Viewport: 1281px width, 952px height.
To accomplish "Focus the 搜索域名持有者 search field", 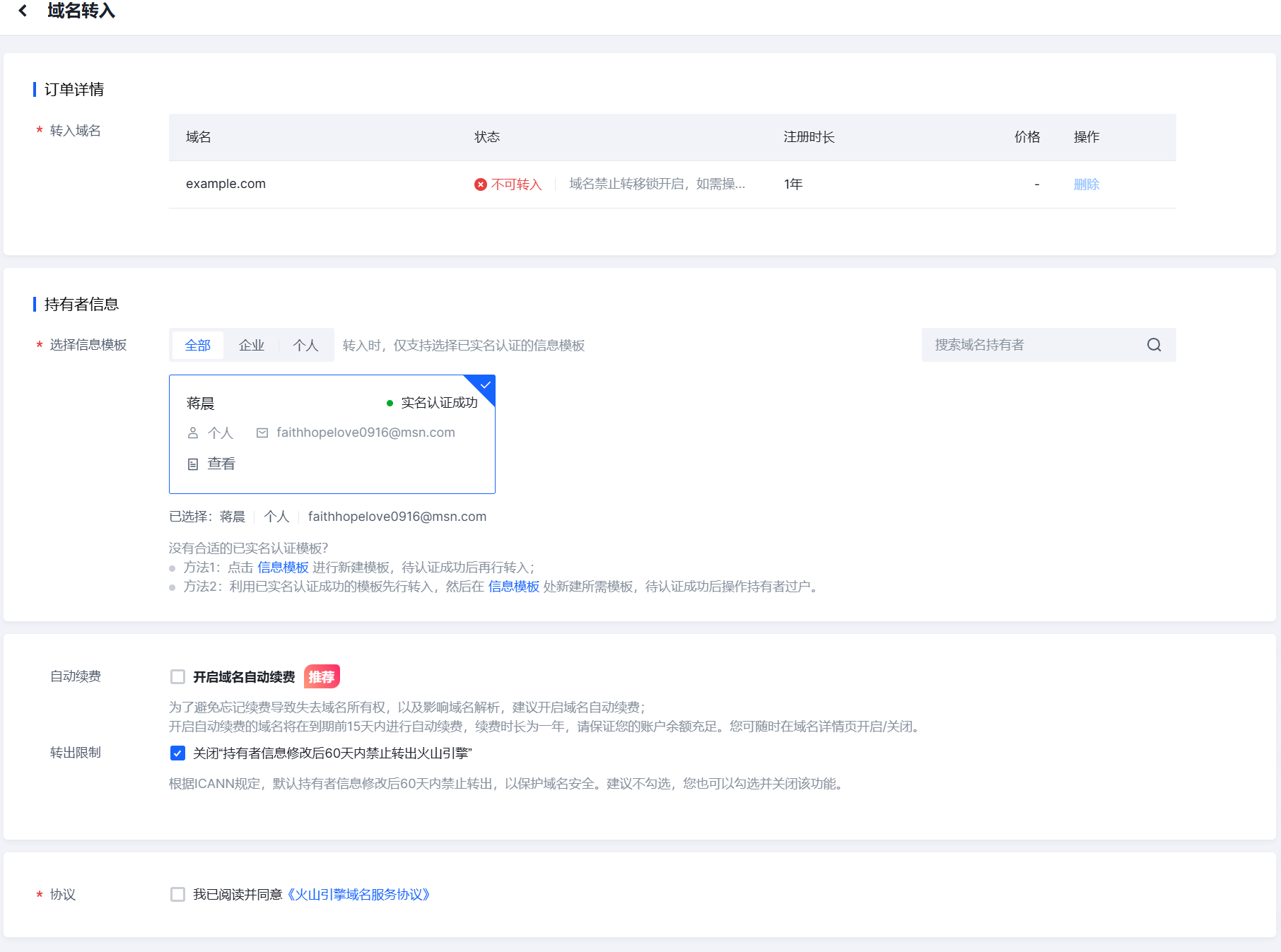I will (1048, 345).
